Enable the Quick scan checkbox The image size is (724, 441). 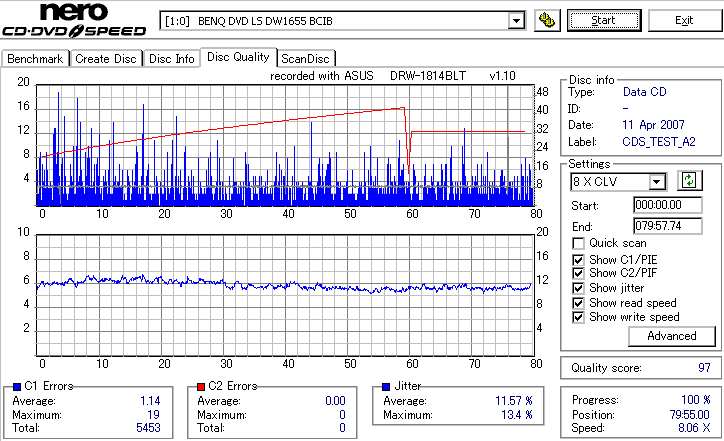pyautogui.click(x=578, y=243)
